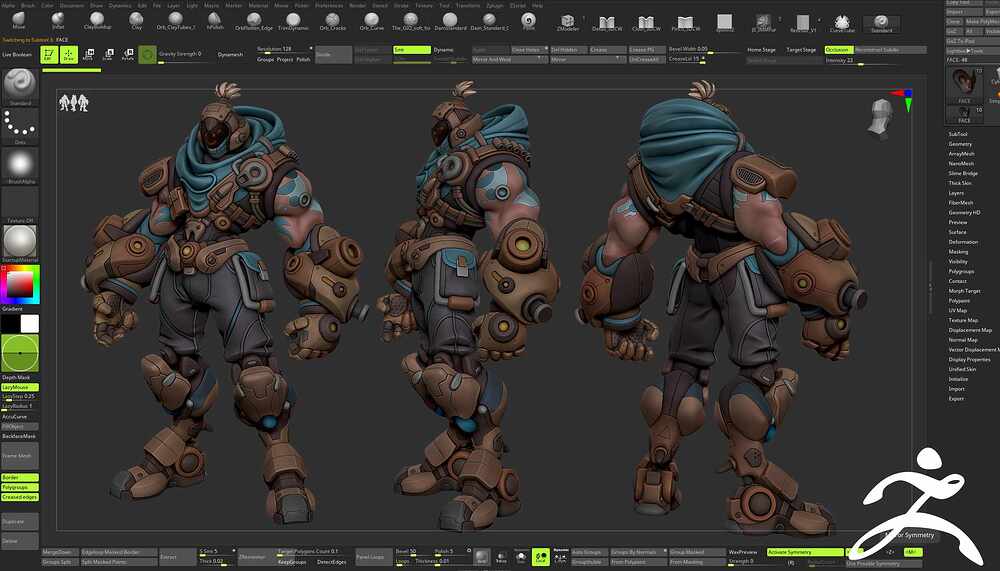Viewport: 1000px width, 571px height.
Task: Select the Orb_Curve brush
Action: 372,20
